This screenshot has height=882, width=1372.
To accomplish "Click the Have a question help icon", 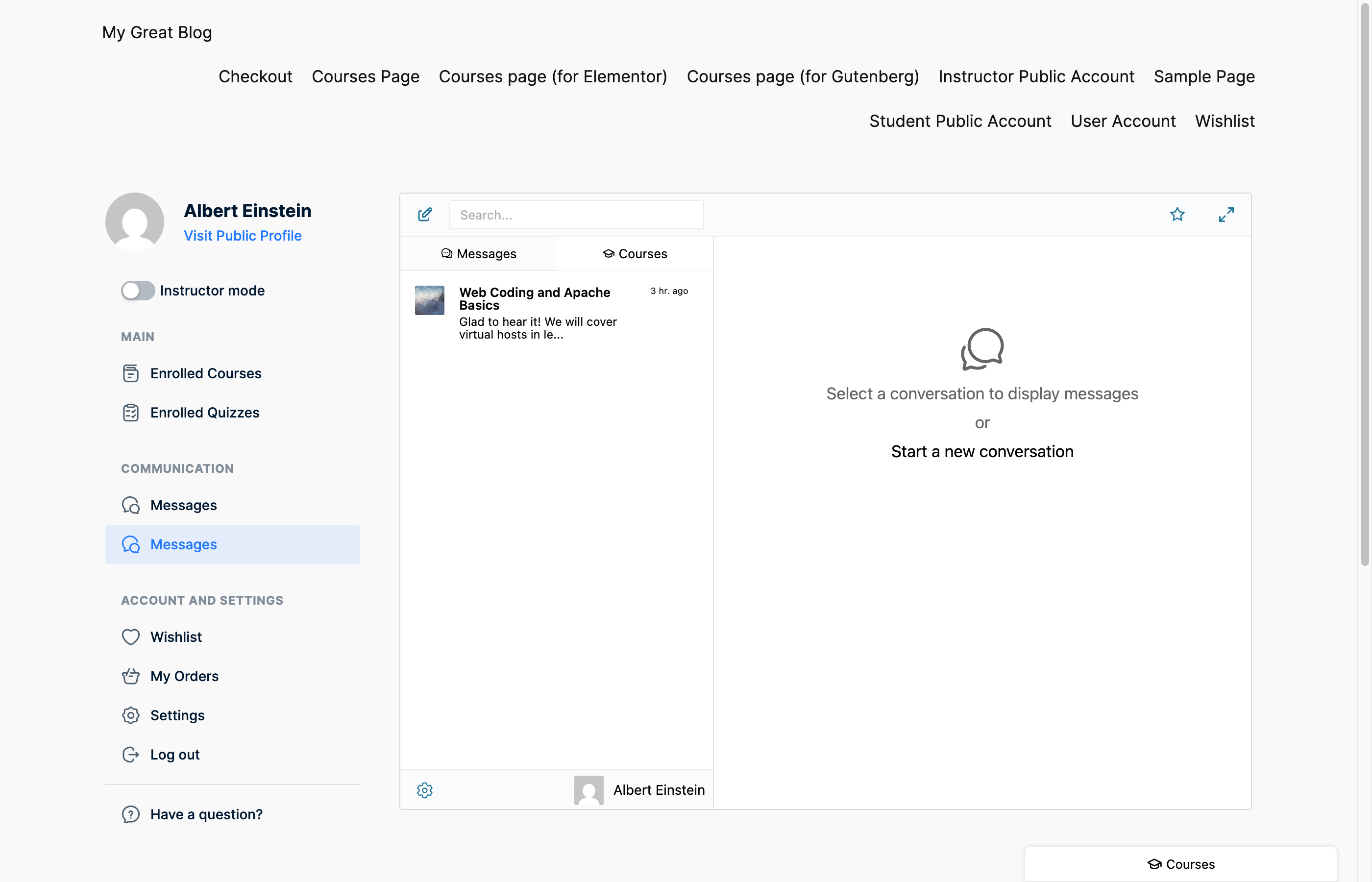I will [x=130, y=814].
